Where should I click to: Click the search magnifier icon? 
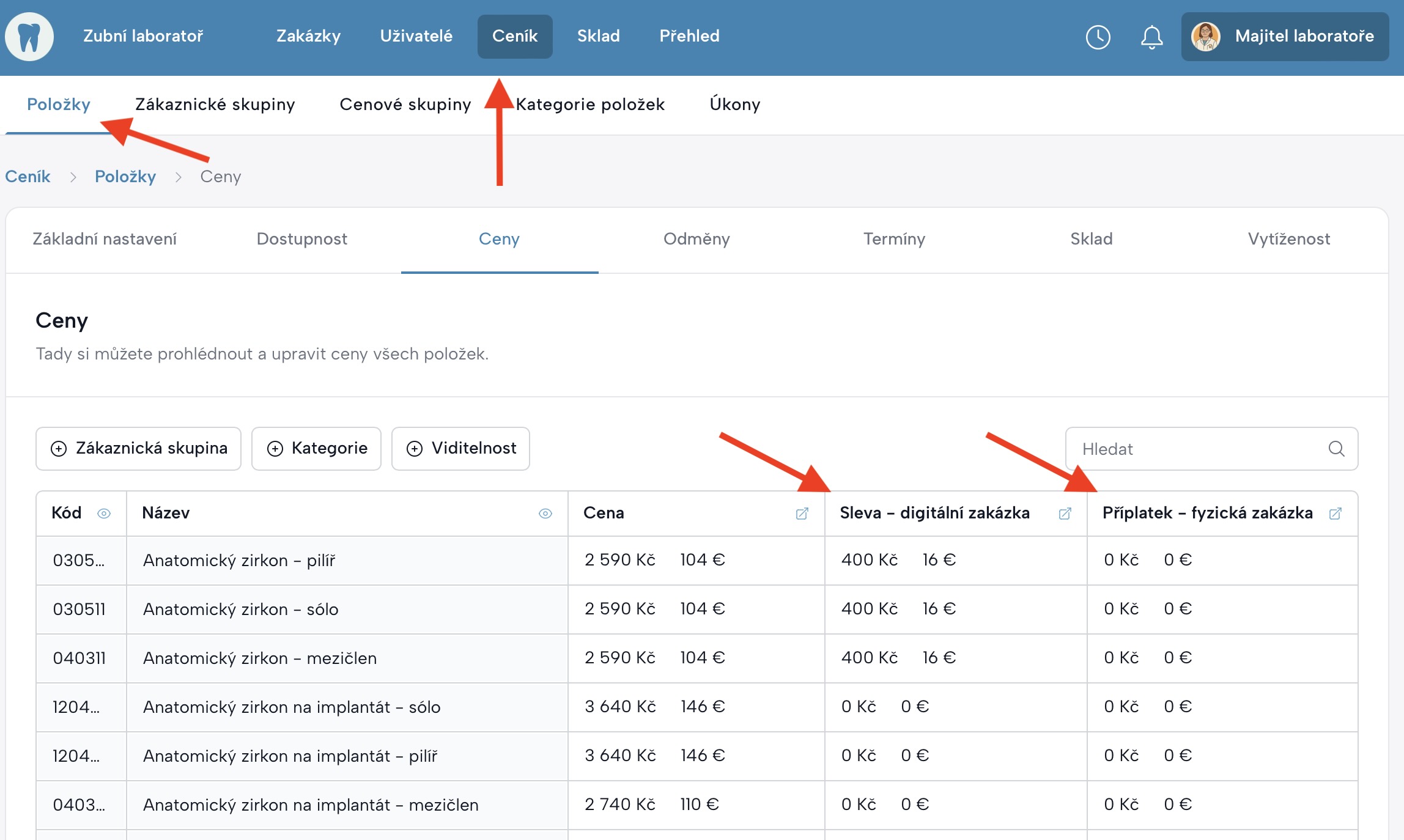click(1336, 449)
